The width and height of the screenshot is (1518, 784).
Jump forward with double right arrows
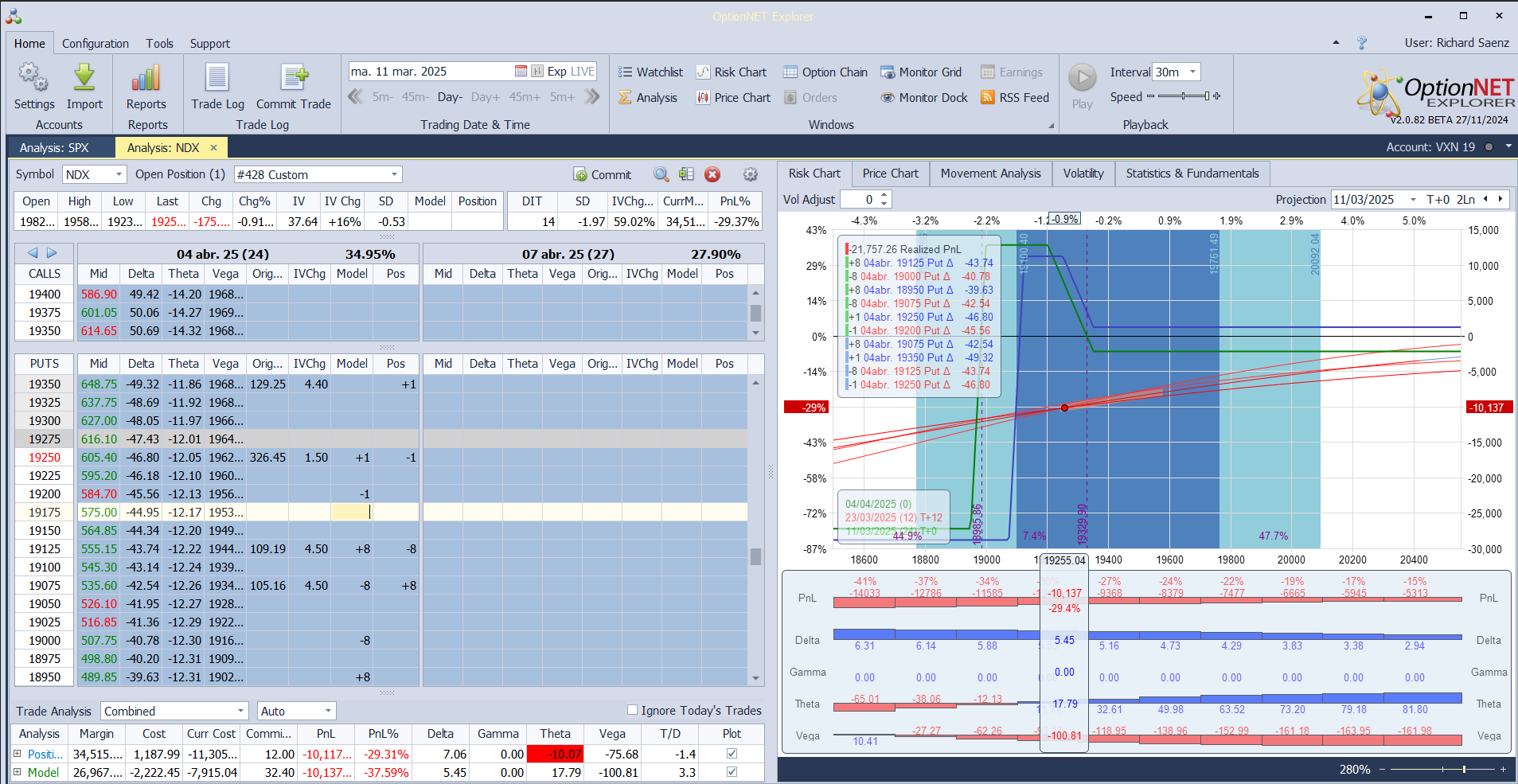pos(591,96)
